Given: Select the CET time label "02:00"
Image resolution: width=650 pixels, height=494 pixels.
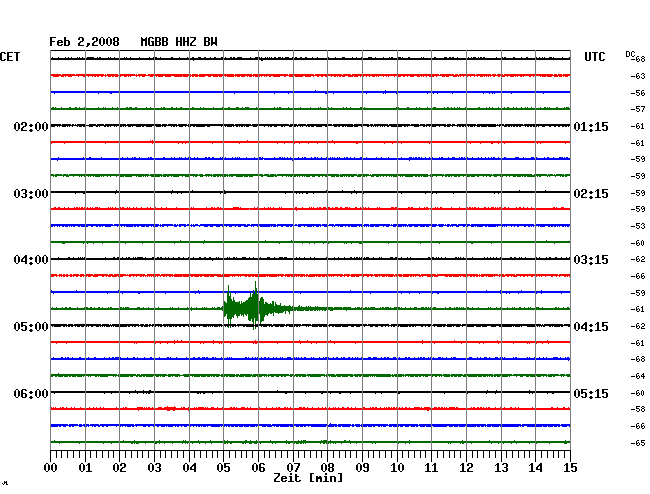Looking at the screenshot, I should click(x=31, y=127).
